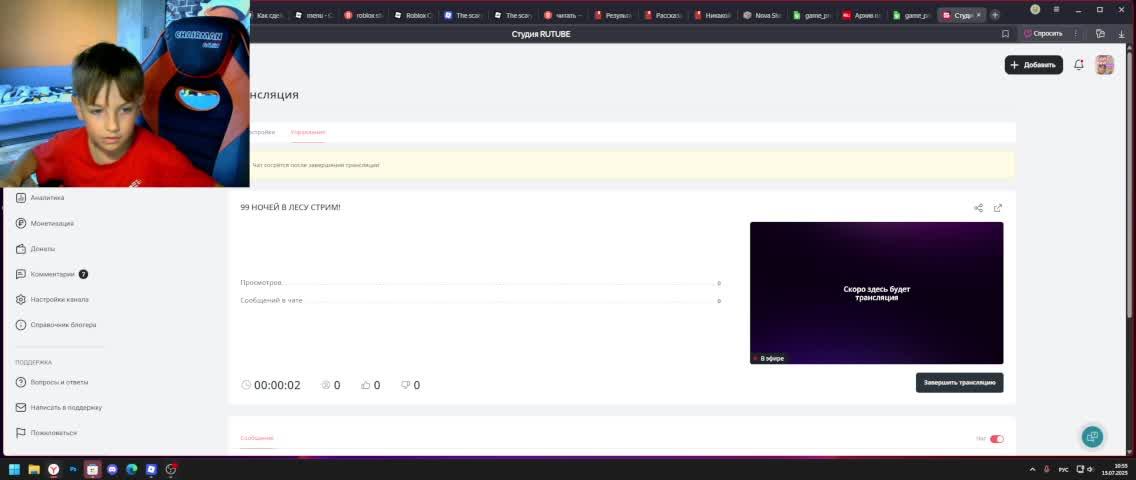Switch to the Nova browser tab

coord(761,14)
